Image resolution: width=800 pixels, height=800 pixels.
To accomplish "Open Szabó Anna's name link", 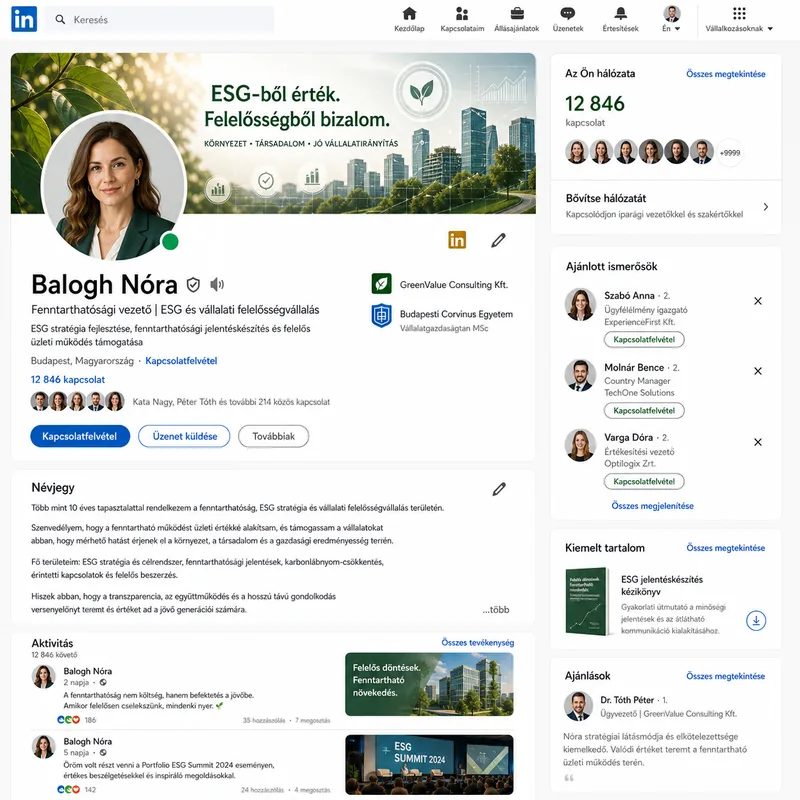I will click(x=629, y=295).
